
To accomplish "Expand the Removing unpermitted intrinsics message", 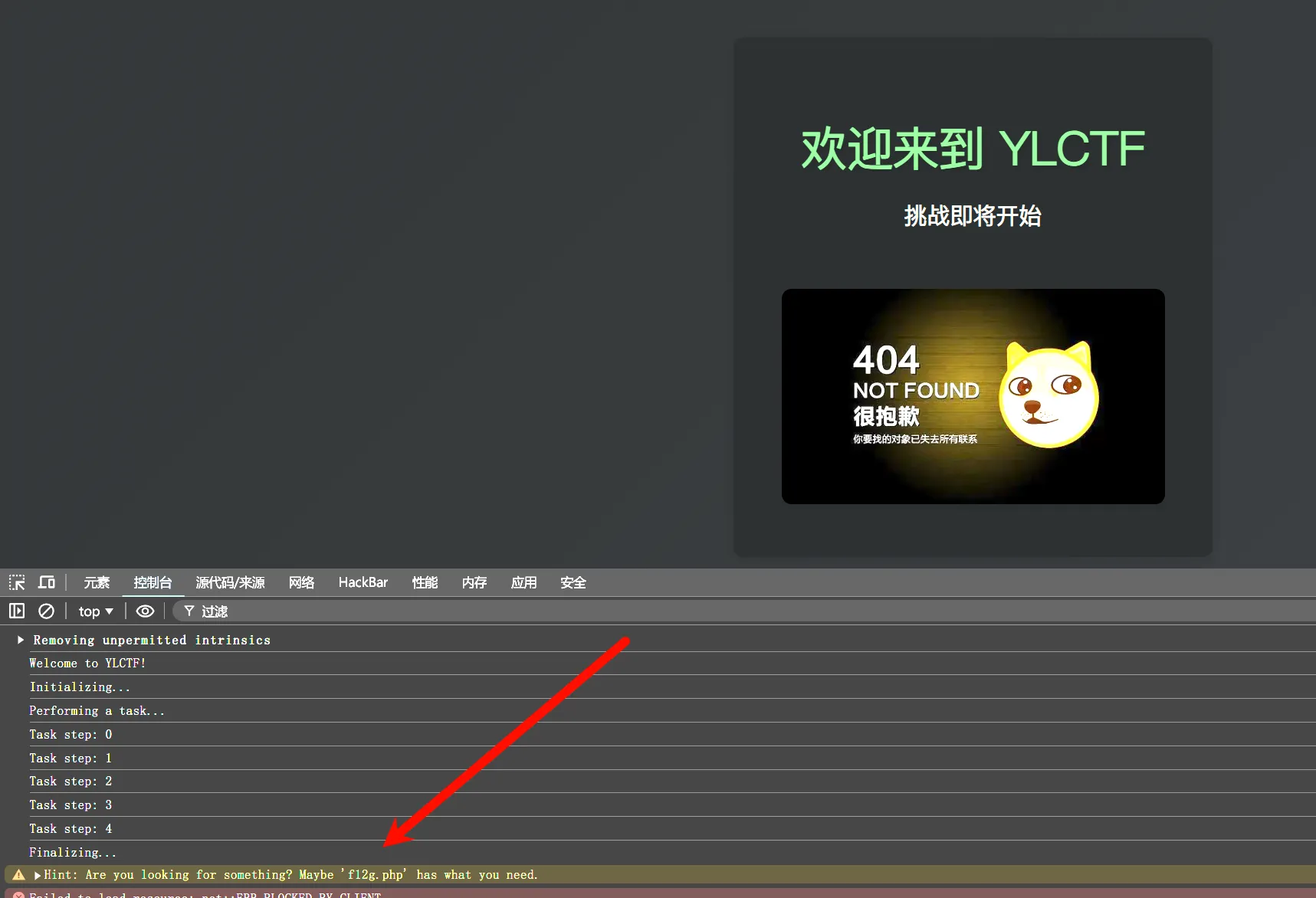I will pyautogui.click(x=21, y=640).
